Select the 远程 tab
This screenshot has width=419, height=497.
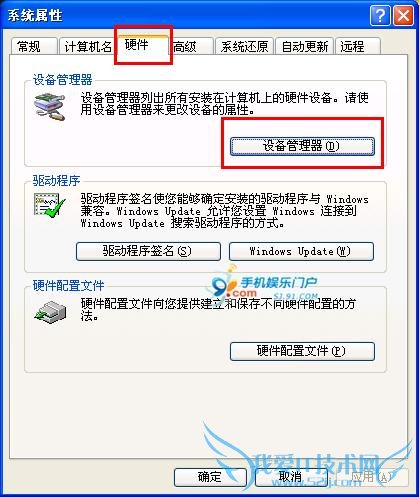[x=358, y=46]
